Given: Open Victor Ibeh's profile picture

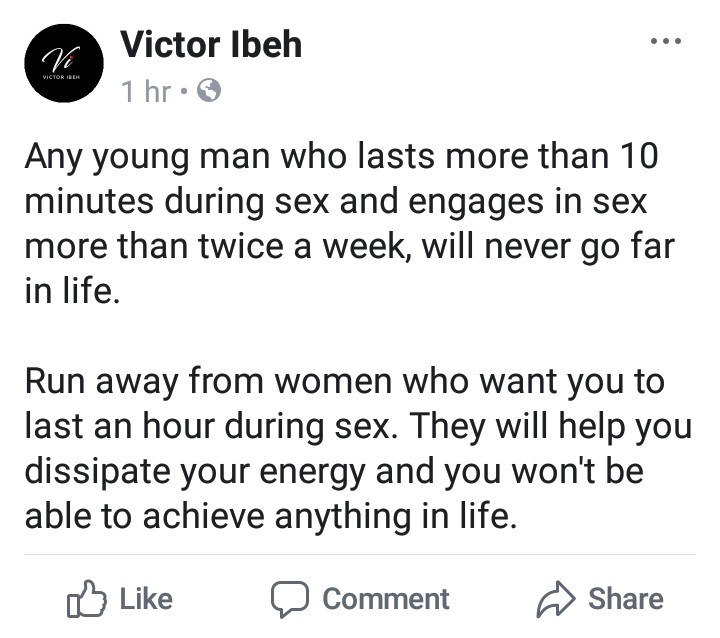Looking at the screenshot, I should tap(64, 63).
